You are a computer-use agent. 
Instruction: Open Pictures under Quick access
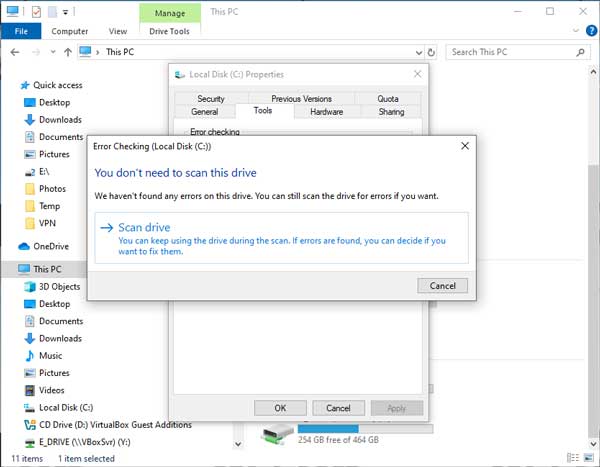tap(47, 154)
